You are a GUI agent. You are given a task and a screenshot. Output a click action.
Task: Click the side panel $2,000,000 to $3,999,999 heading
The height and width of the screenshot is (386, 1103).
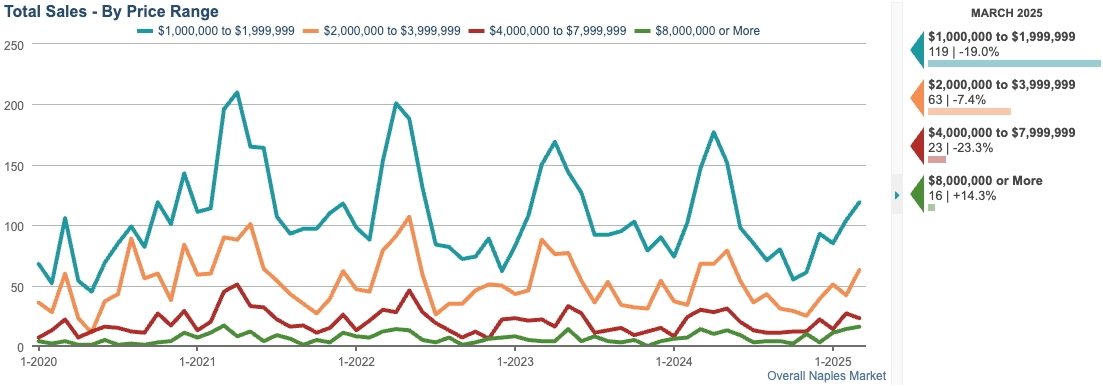pyautogui.click(x=1001, y=84)
